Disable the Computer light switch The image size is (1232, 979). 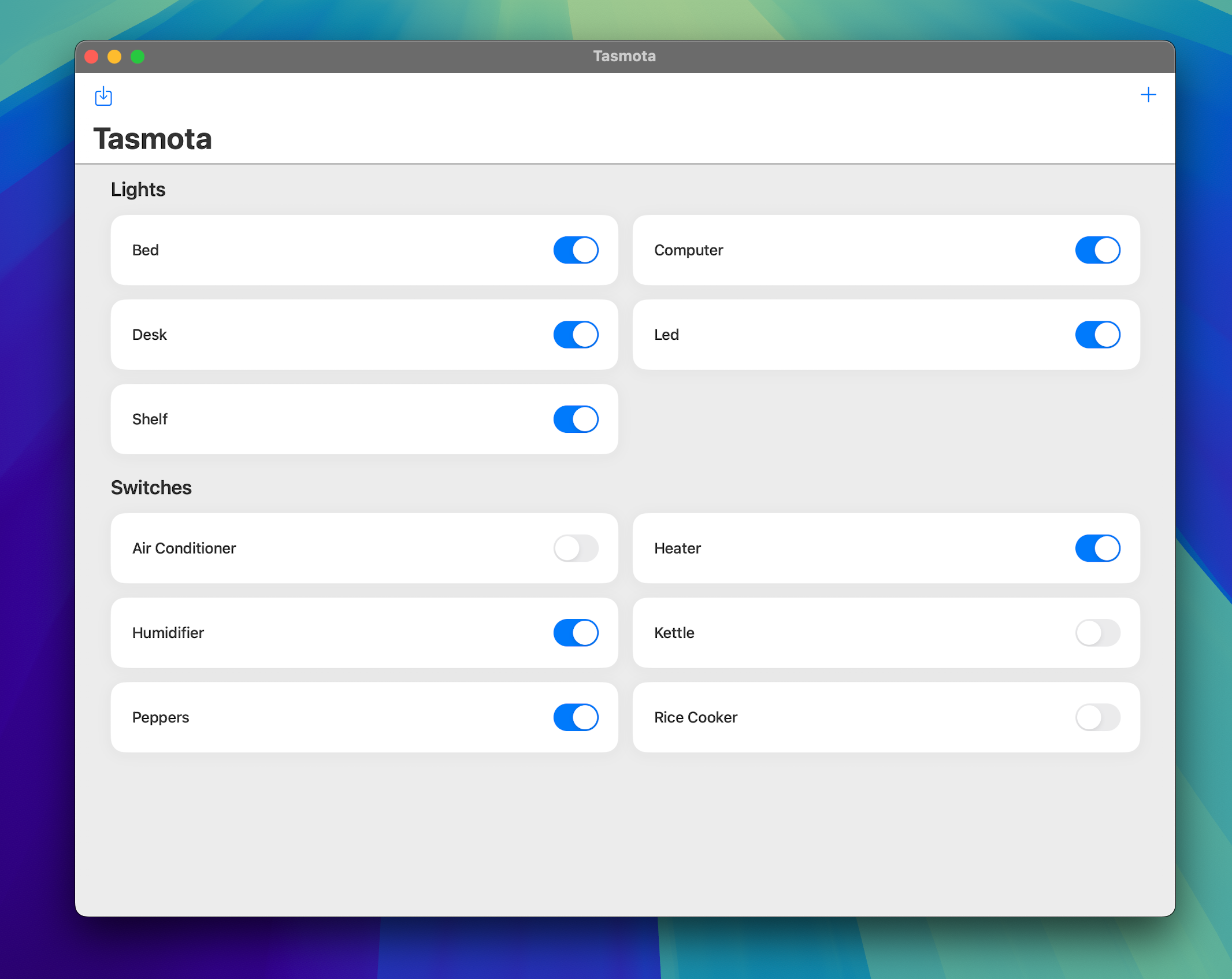(1097, 250)
